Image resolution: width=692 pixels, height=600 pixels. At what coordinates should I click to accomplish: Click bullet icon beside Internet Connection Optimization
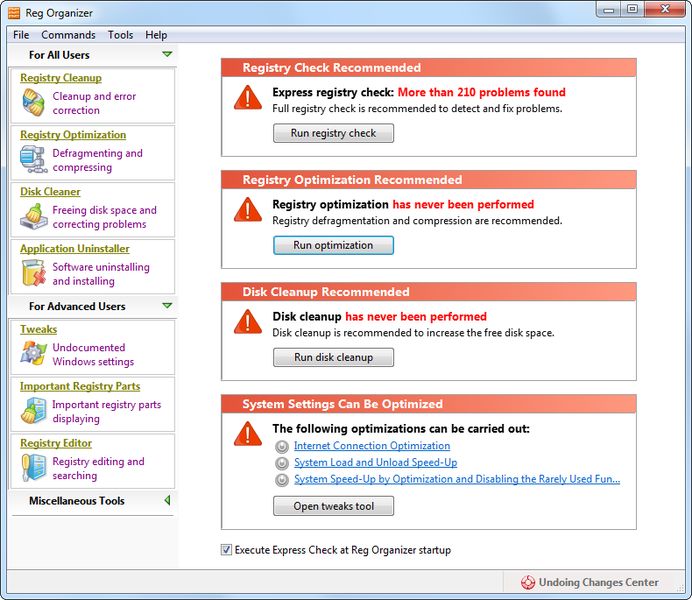pyautogui.click(x=282, y=446)
